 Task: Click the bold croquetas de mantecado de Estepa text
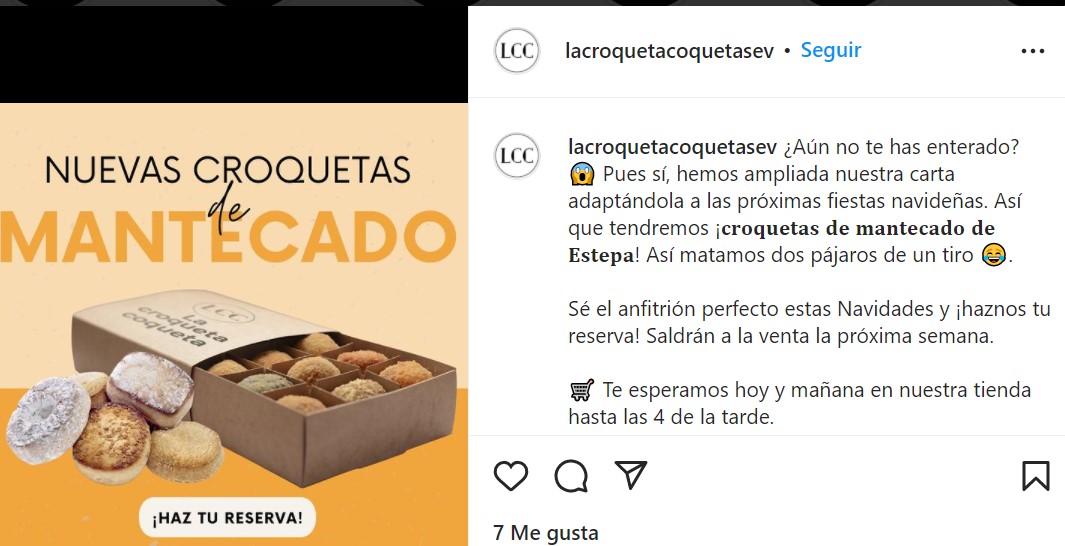coord(781,242)
